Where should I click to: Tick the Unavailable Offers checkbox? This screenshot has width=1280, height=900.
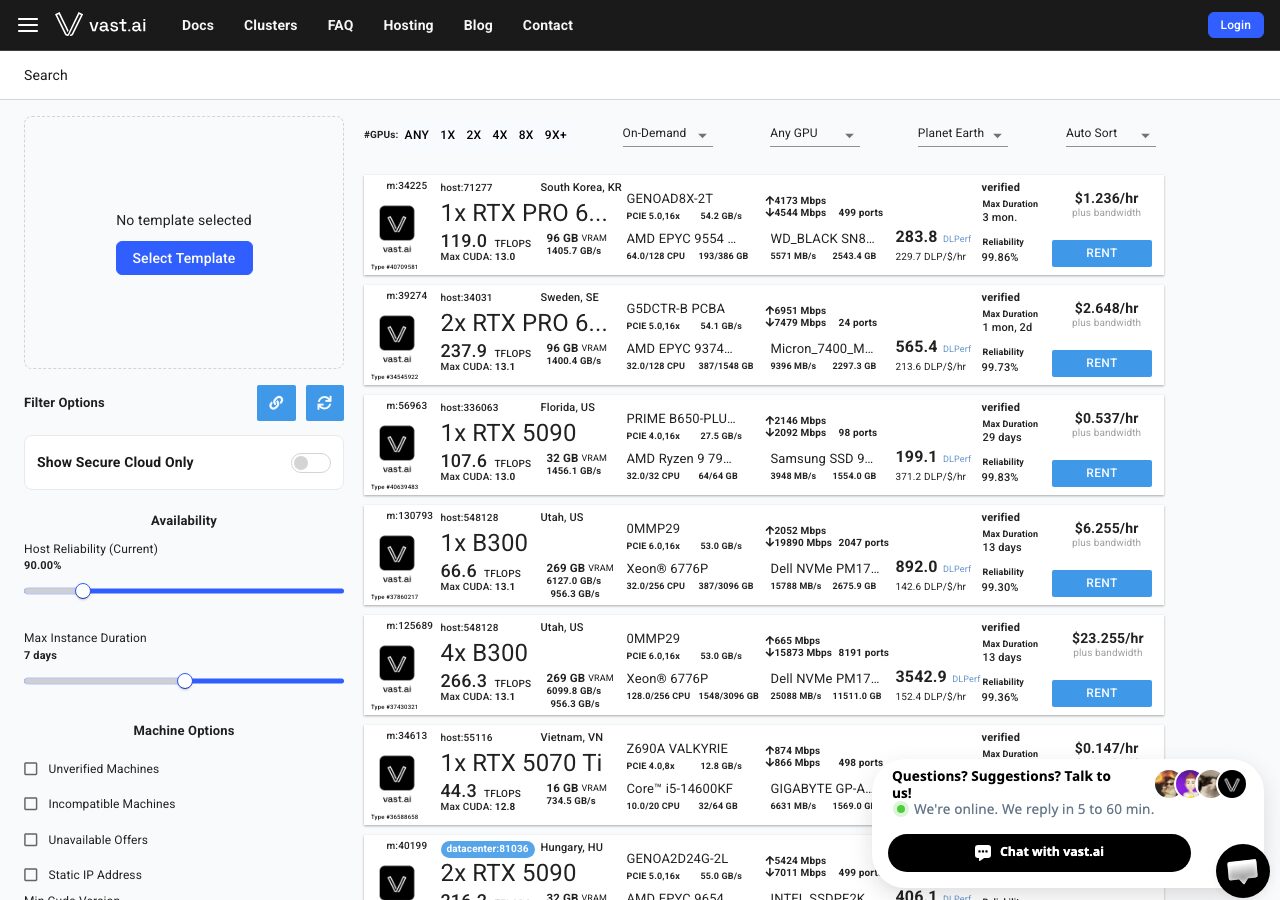(31, 840)
